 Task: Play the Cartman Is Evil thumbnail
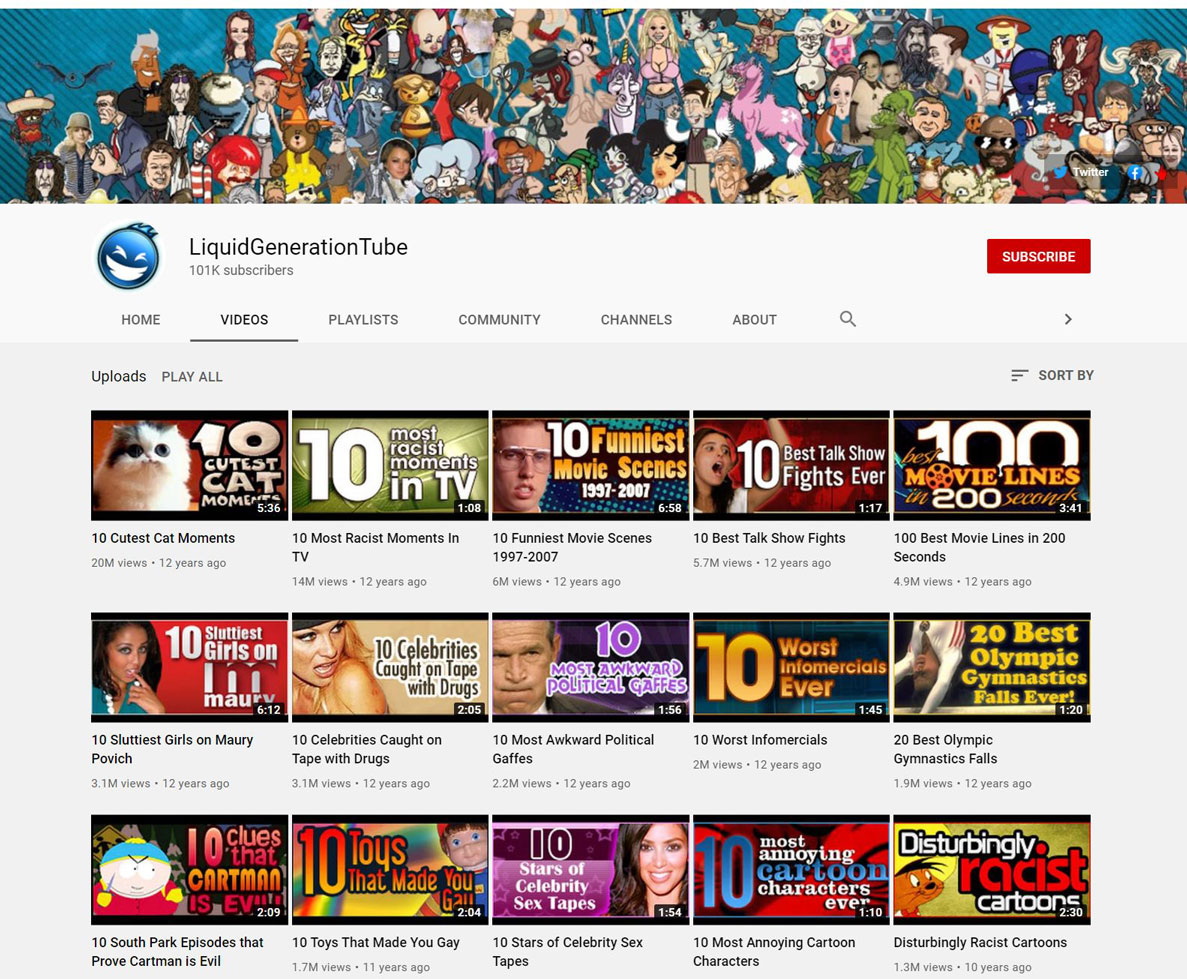(189, 870)
